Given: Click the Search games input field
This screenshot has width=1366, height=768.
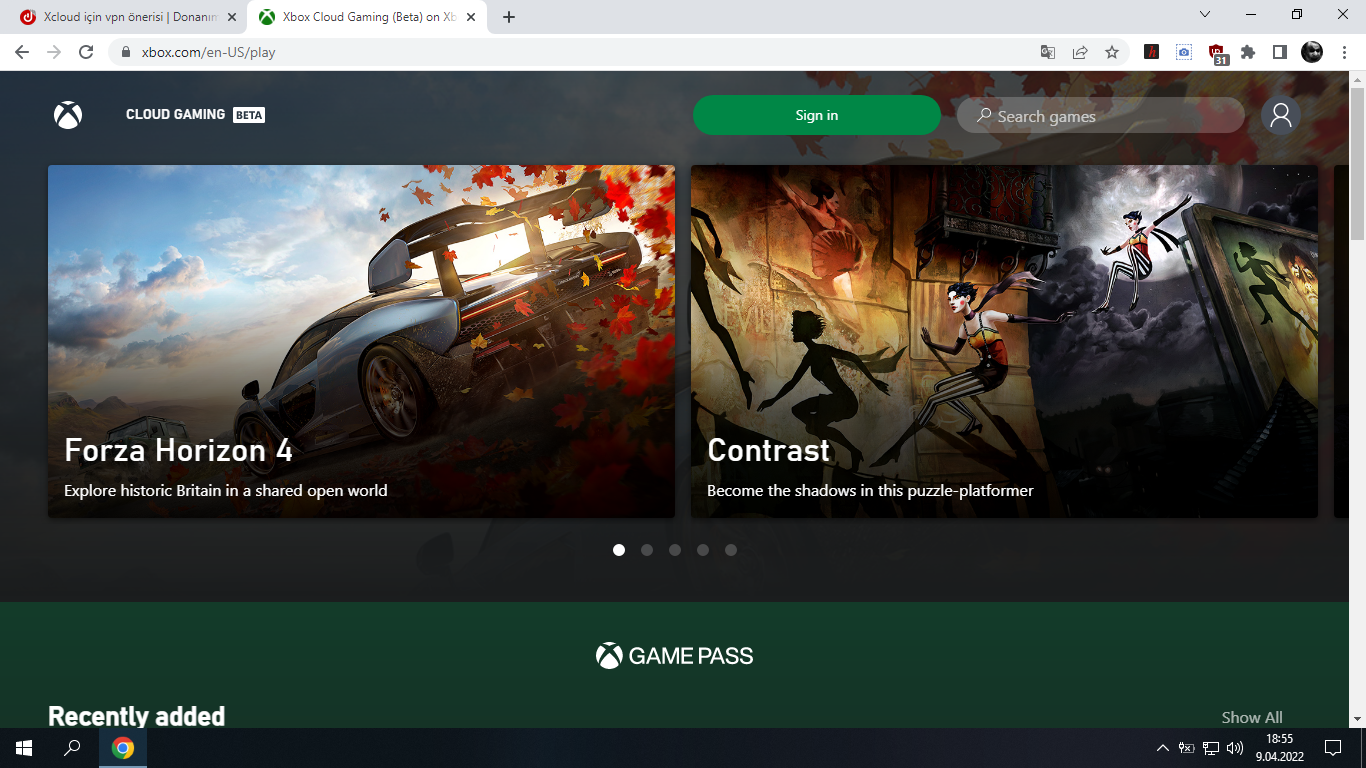Looking at the screenshot, I should pos(1101,116).
